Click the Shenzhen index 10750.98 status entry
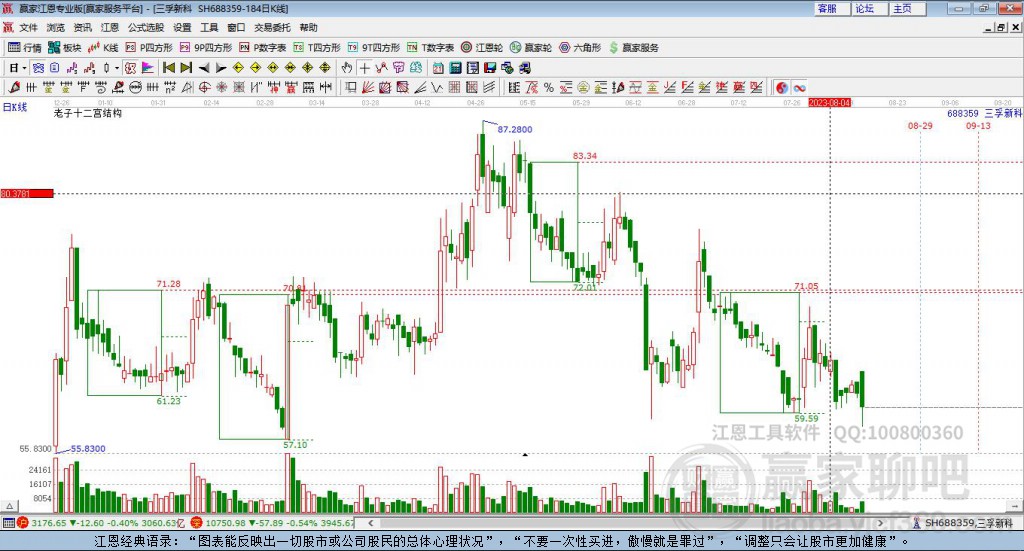The image size is (1024, 551). pyautogui.click(x=273, y=523)
